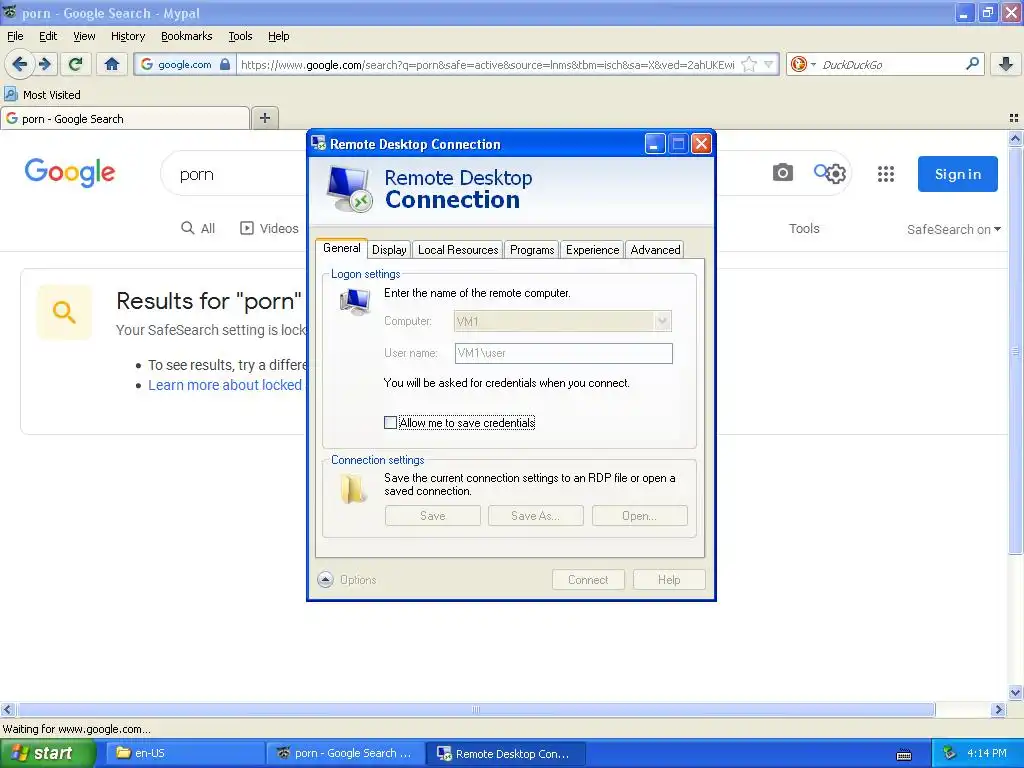Switch to the Display tab
Viewport: 1024px width, 768px height.
click(x=389, y=249)
